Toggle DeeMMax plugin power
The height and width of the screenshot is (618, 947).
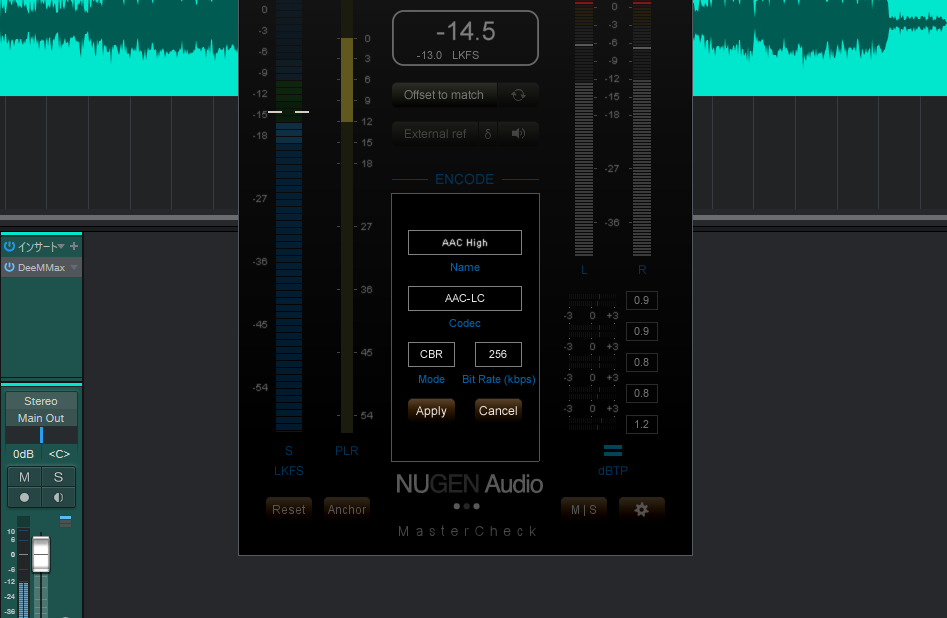(9, 267)
